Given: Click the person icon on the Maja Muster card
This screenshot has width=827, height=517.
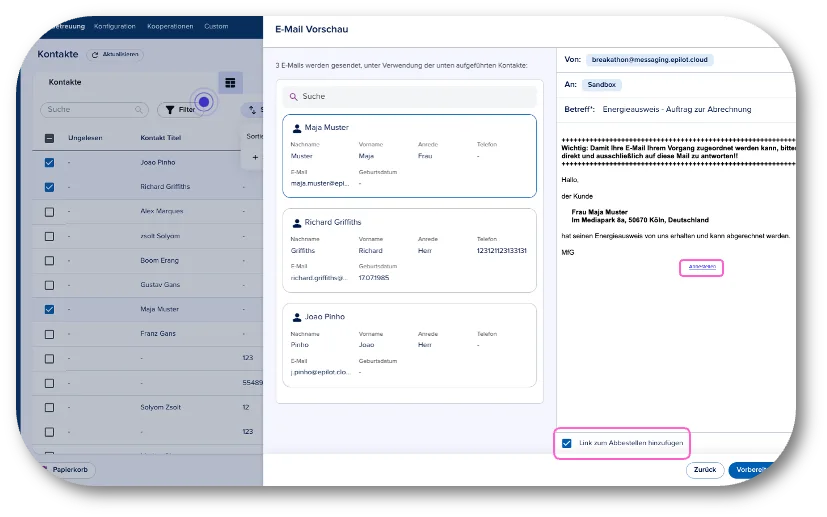Looking at the screenshot, I should (297, 128).
